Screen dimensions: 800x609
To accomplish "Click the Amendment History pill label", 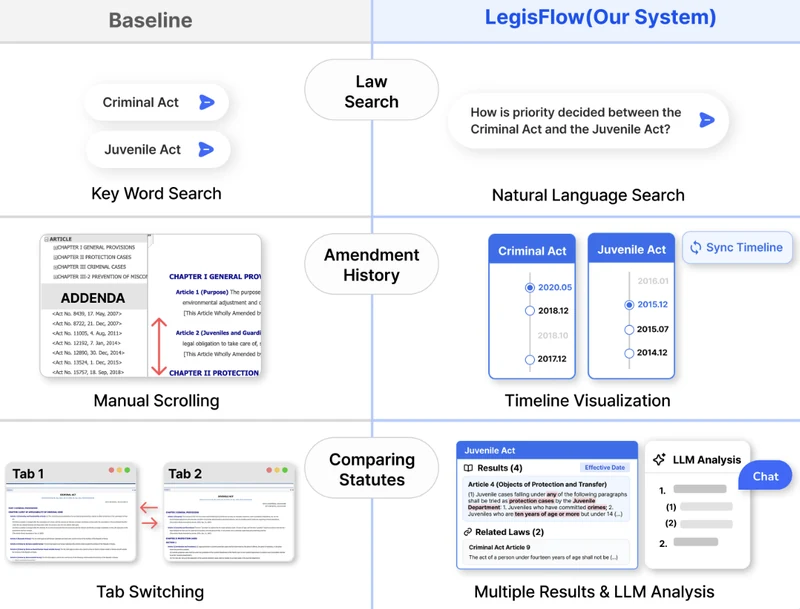I will 371,265.
